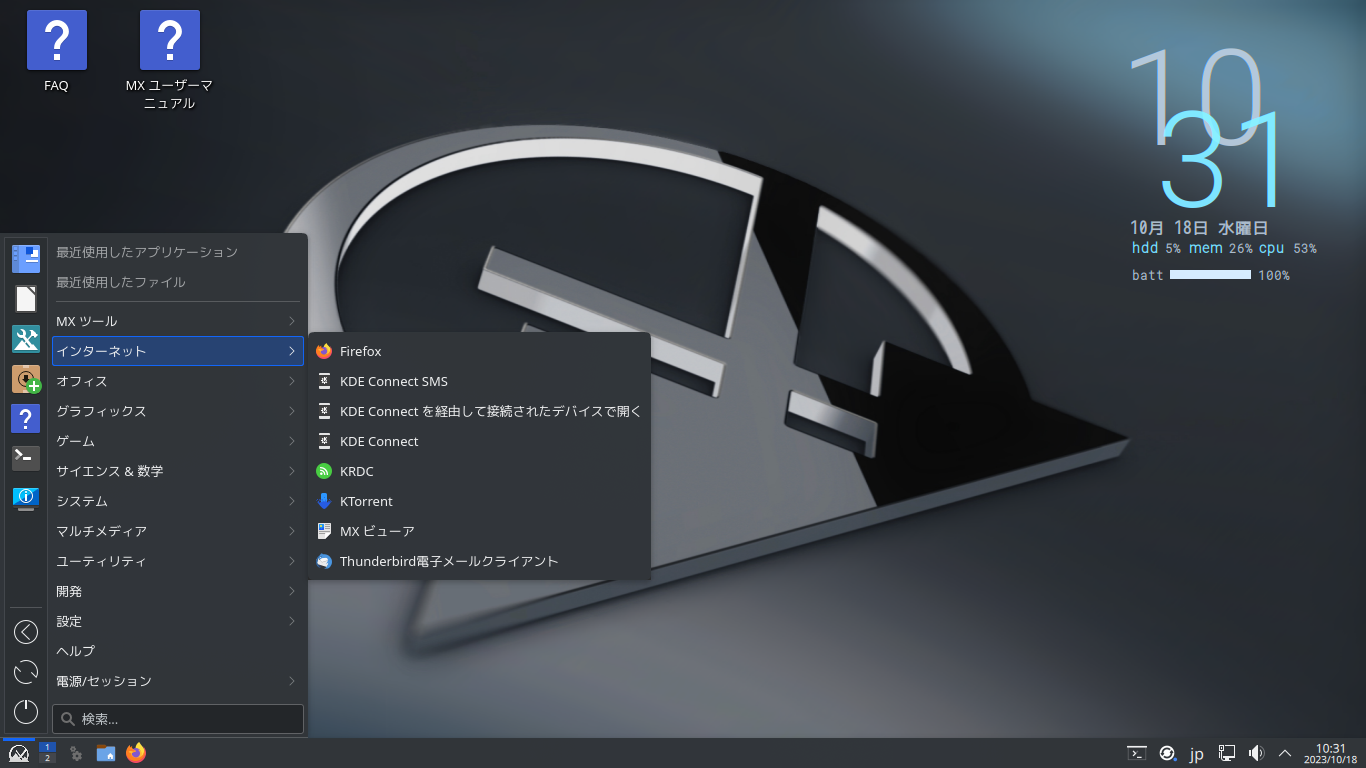Expand the オフィス category
This screenshot has height=768, width=1366.
click(x=176, y=381)
